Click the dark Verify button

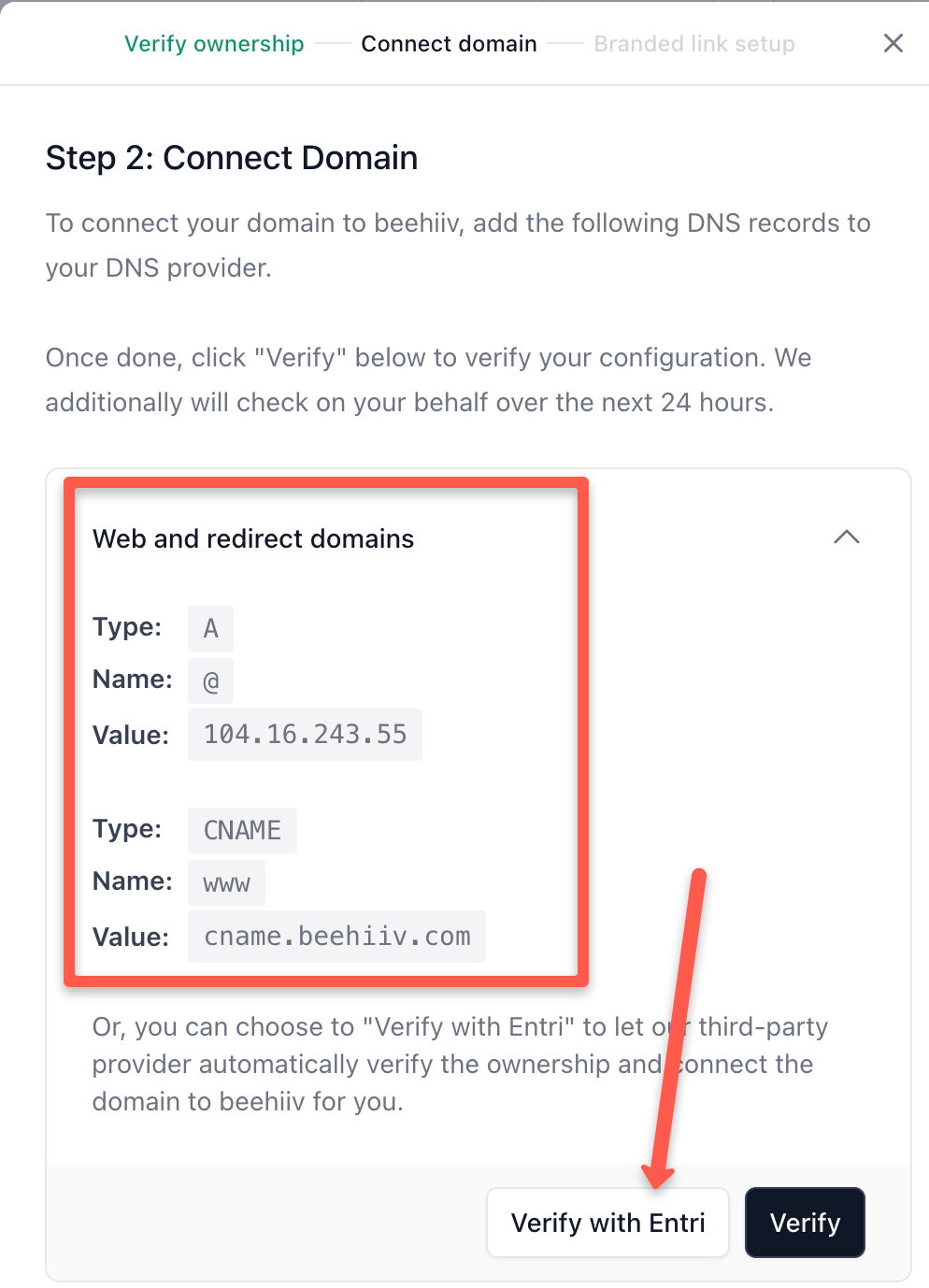(805, 1223)
